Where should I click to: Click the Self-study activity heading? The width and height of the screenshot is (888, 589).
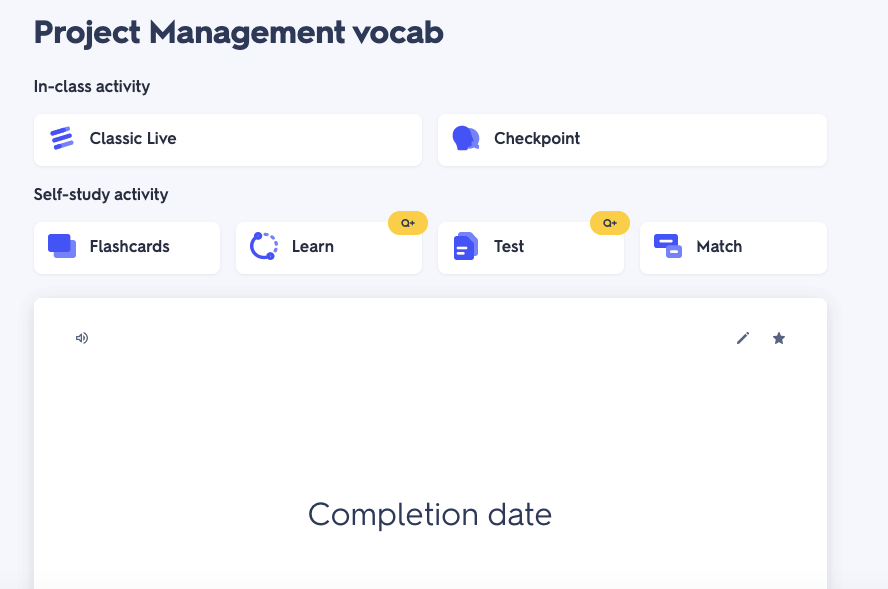click(101, 194)
